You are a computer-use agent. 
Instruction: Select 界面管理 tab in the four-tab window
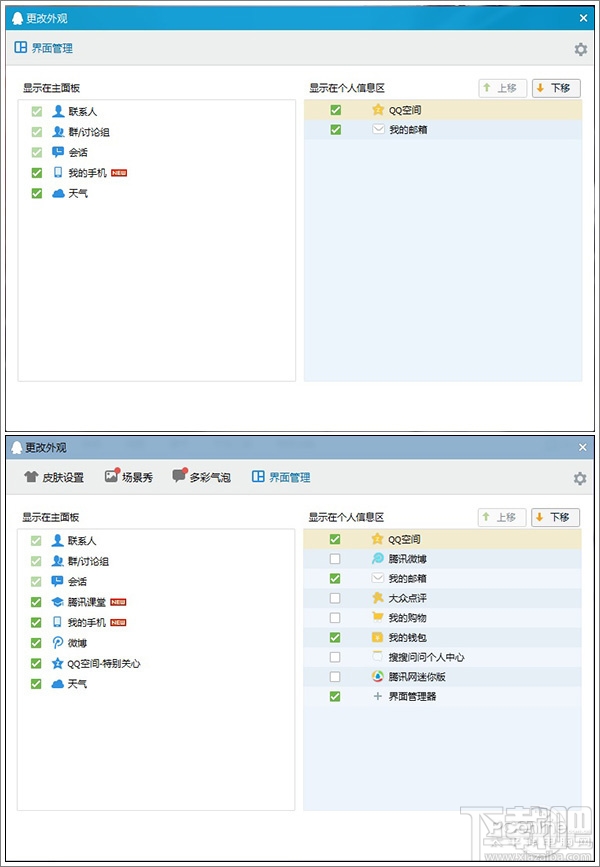coord(281,477)
